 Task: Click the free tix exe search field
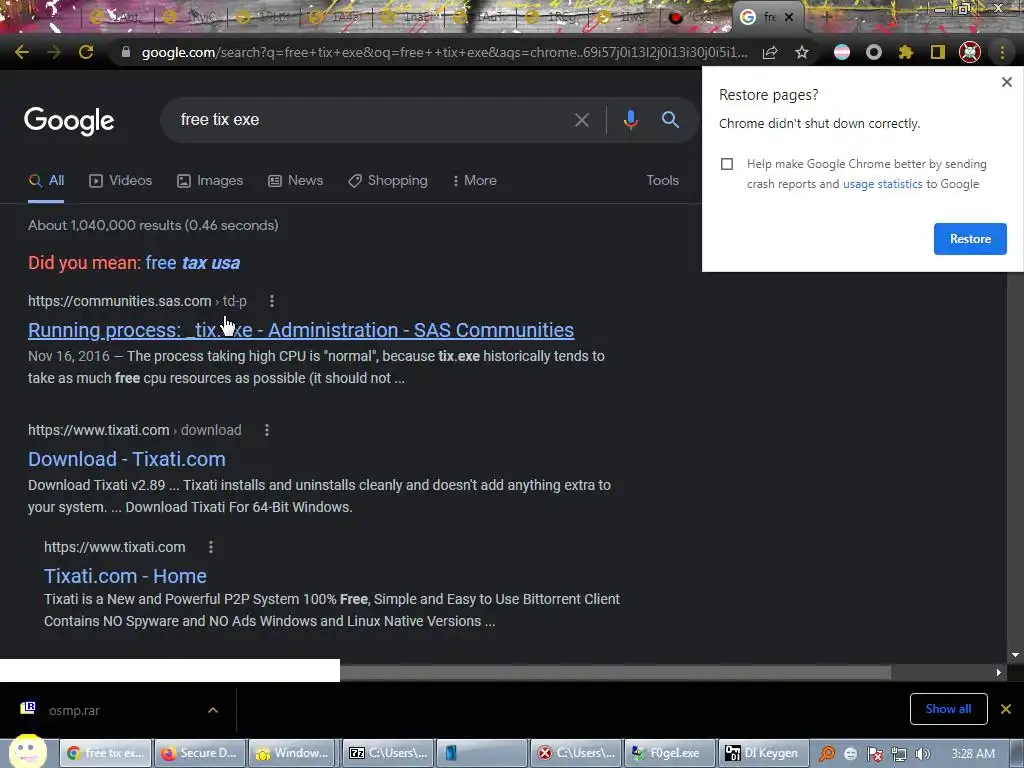372,120
